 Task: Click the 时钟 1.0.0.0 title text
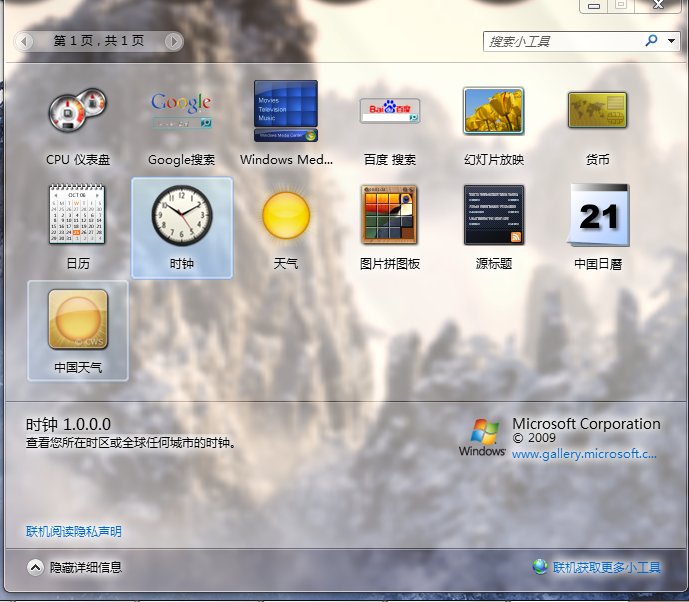(x=68, y=424)
